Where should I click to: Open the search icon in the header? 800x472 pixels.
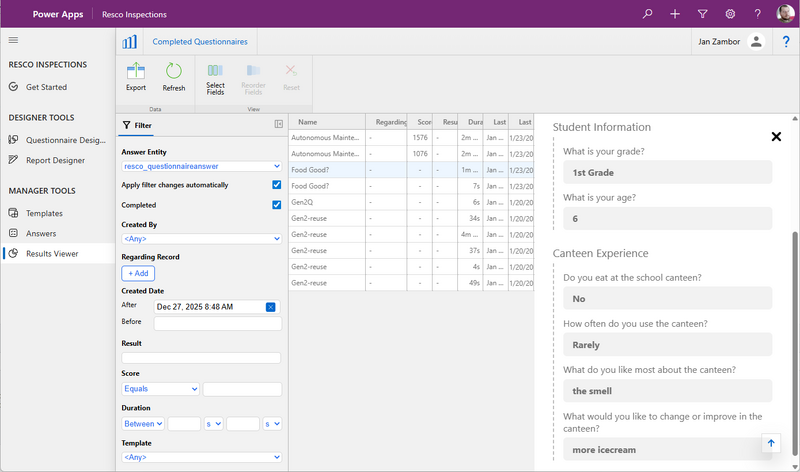click(x=648, y=14)
